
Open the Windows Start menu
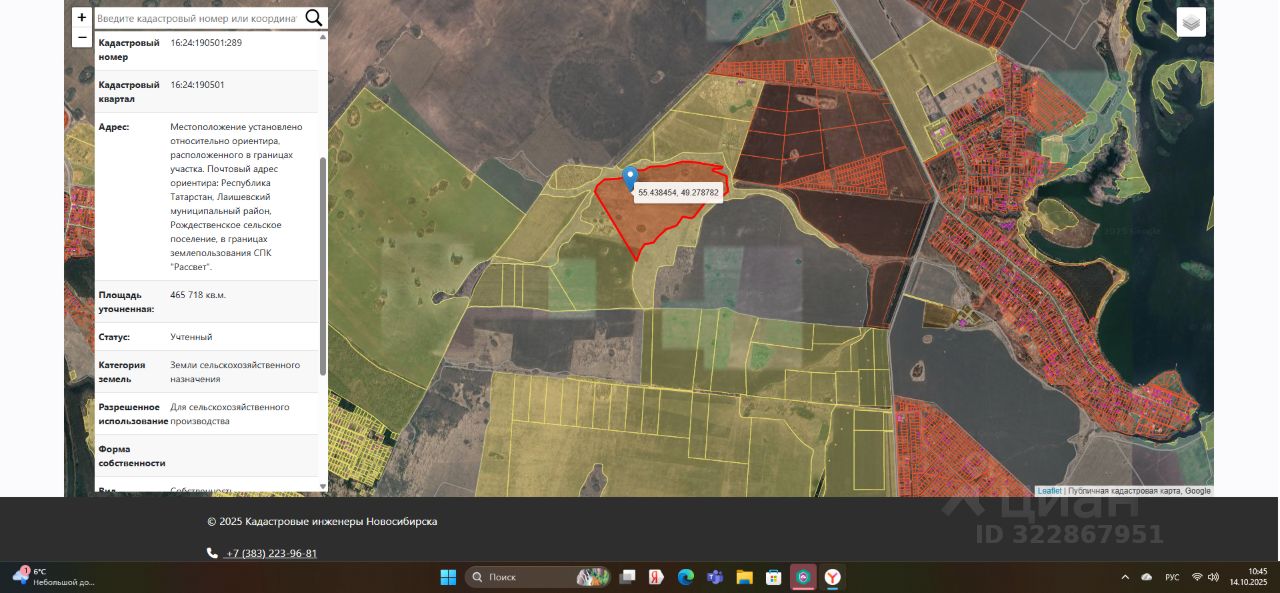click(x=448, y=577)
